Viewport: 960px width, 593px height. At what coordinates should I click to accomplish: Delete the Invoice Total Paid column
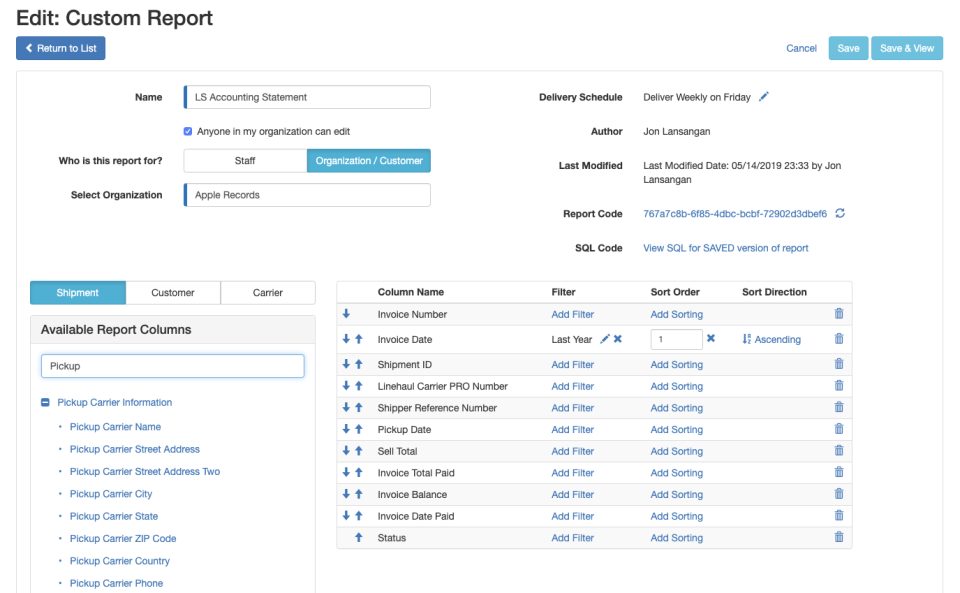(x=839, y=472)
